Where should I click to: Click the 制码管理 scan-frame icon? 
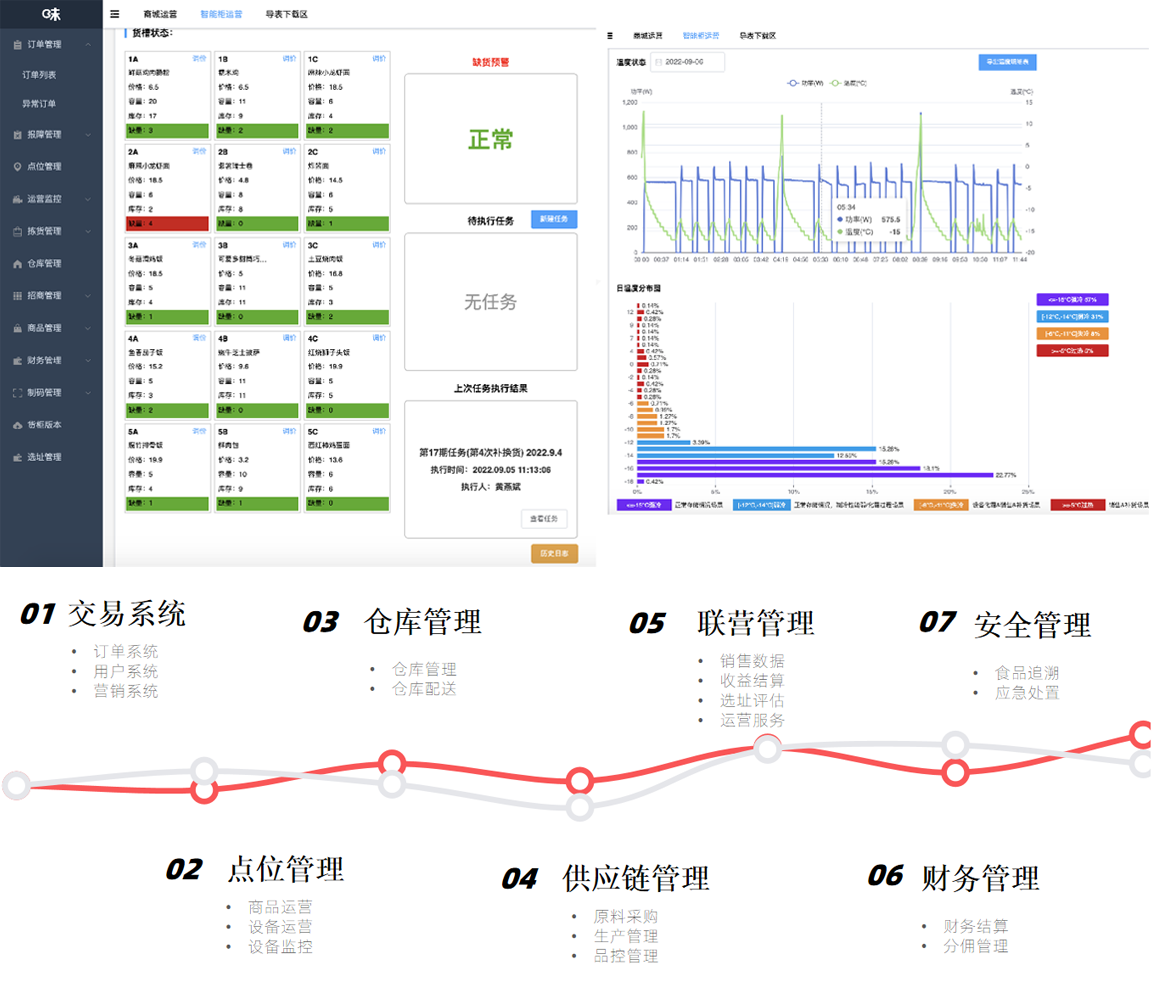point(18,393)
